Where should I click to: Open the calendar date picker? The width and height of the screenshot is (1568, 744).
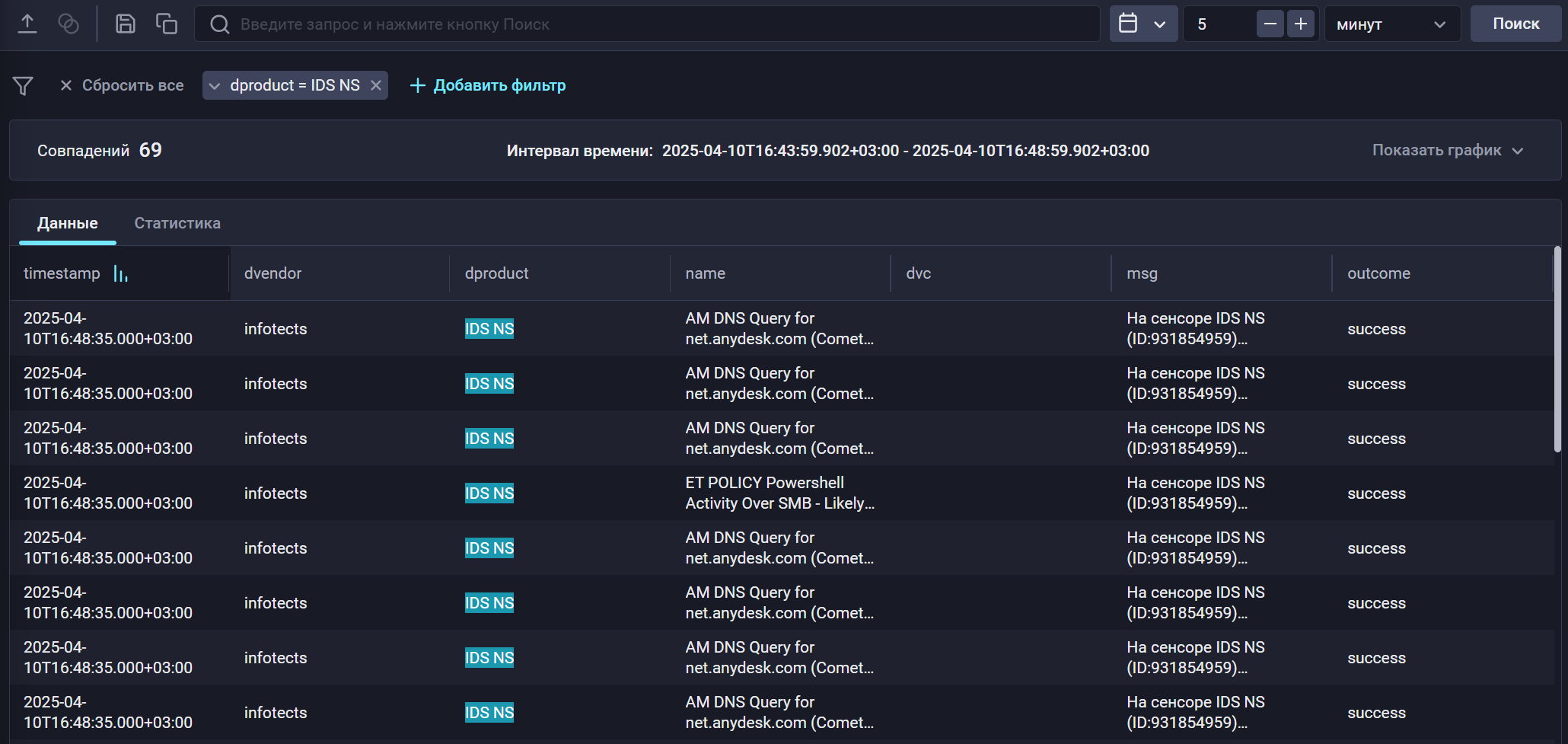pyautogui.click(x=1143, y=24)
